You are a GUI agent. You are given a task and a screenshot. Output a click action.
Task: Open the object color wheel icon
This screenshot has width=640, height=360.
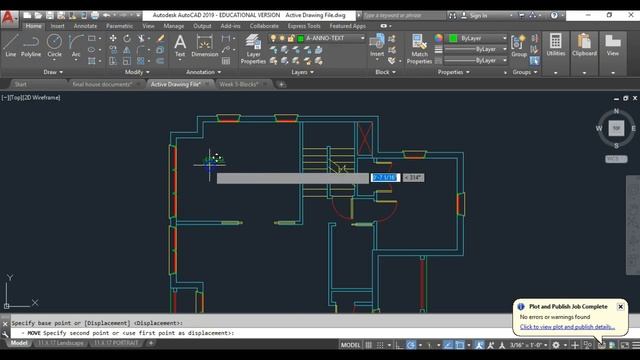click(x=438, y=38)
